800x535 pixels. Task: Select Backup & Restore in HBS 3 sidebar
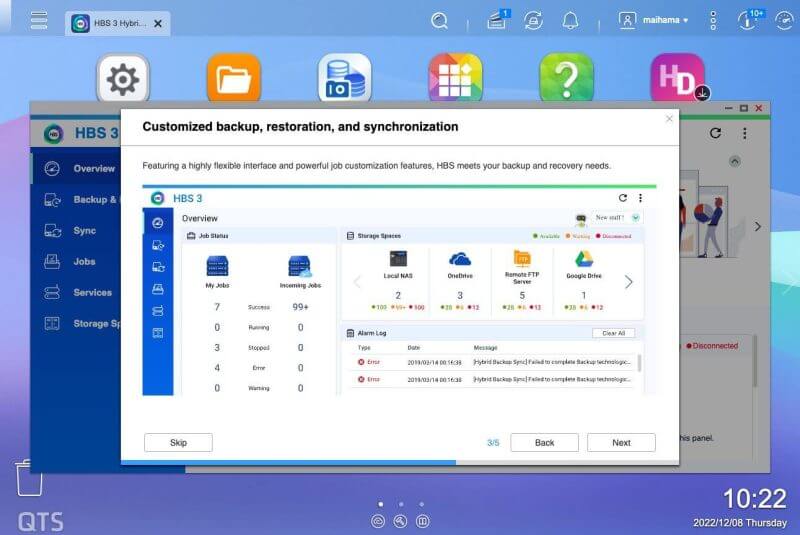pos(77,199)
